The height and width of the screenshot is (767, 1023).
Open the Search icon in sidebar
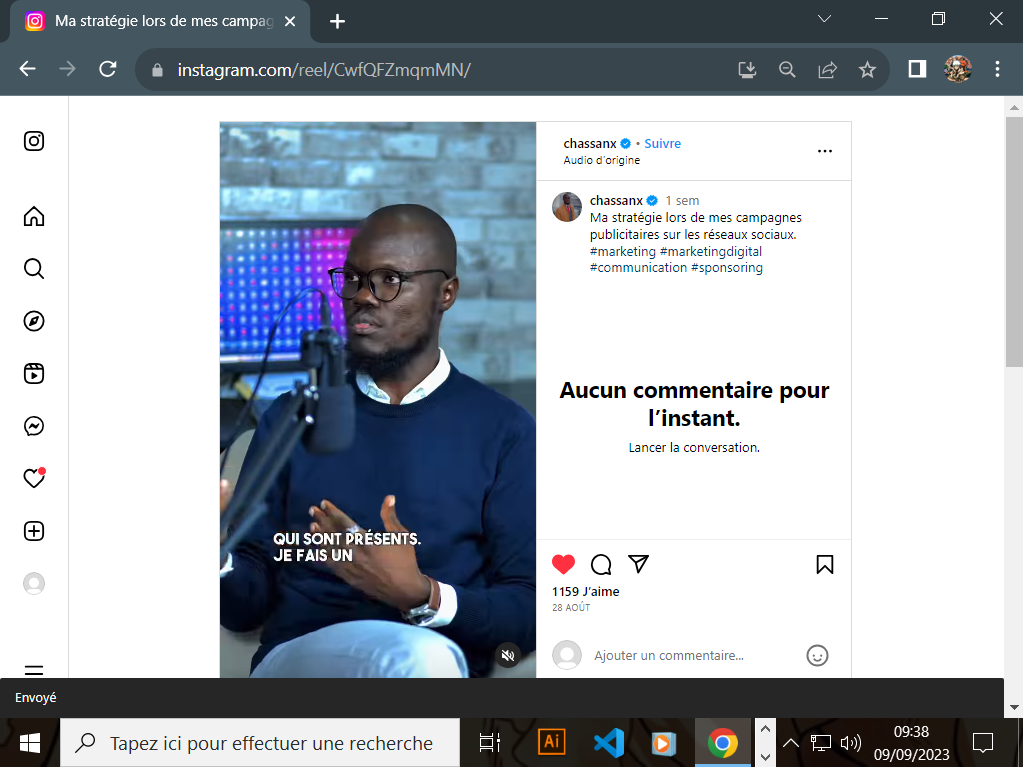point(34,269)
